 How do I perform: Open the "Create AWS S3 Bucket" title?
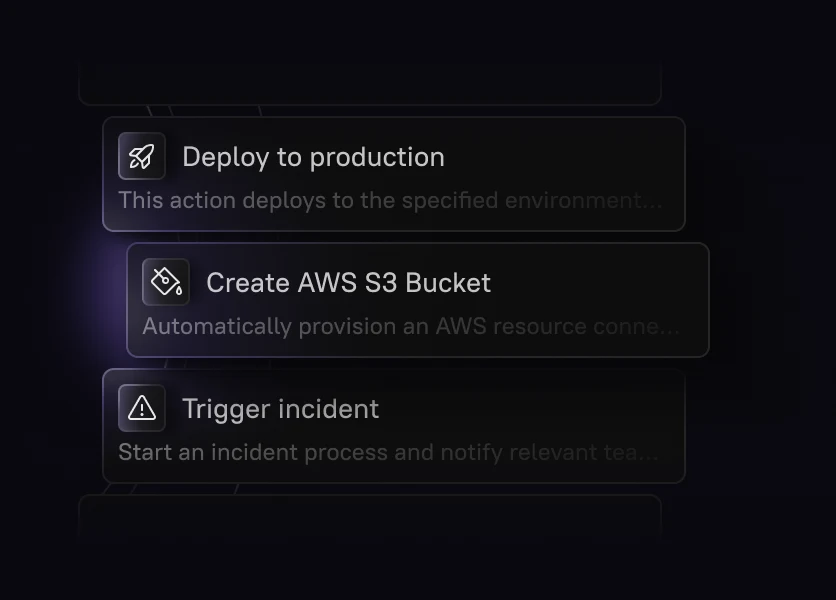(348, 283)
